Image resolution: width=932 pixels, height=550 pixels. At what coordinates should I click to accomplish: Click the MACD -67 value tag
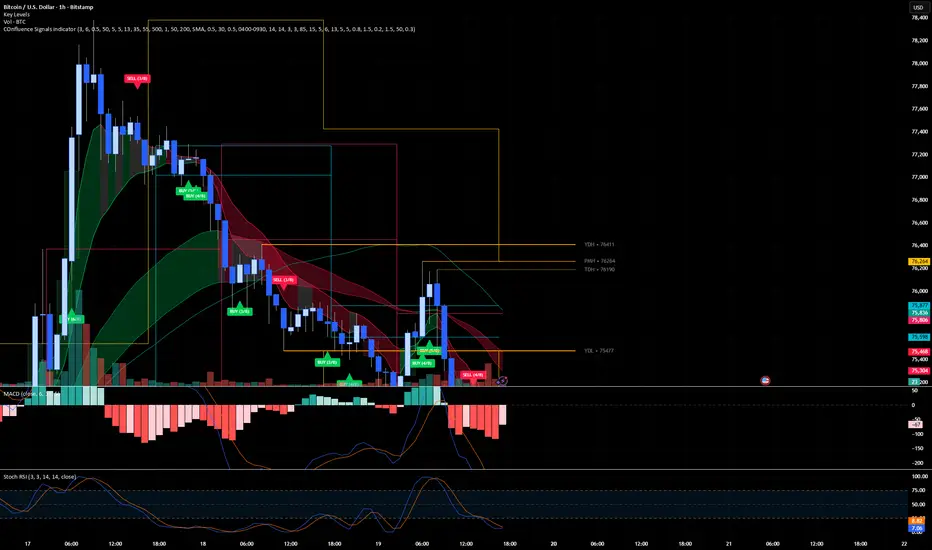(x=916, y=425)
